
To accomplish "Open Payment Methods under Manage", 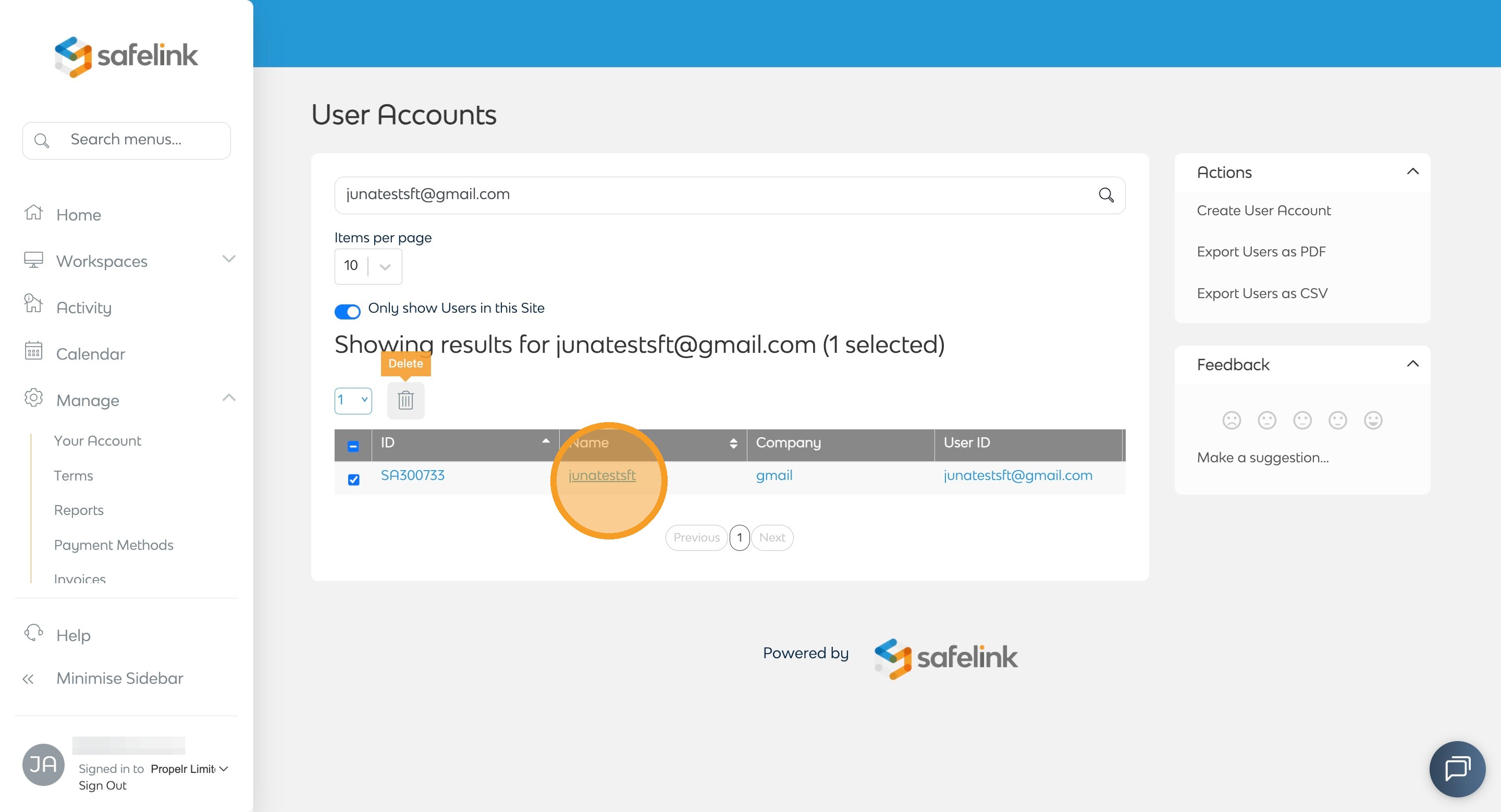I will tap(114, 545).
